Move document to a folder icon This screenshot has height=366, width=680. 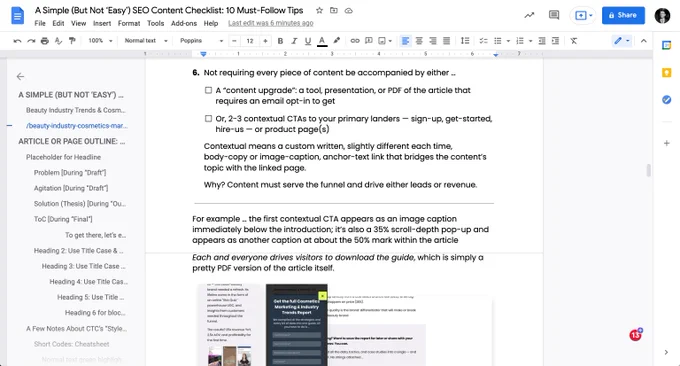tap(333, 10)
